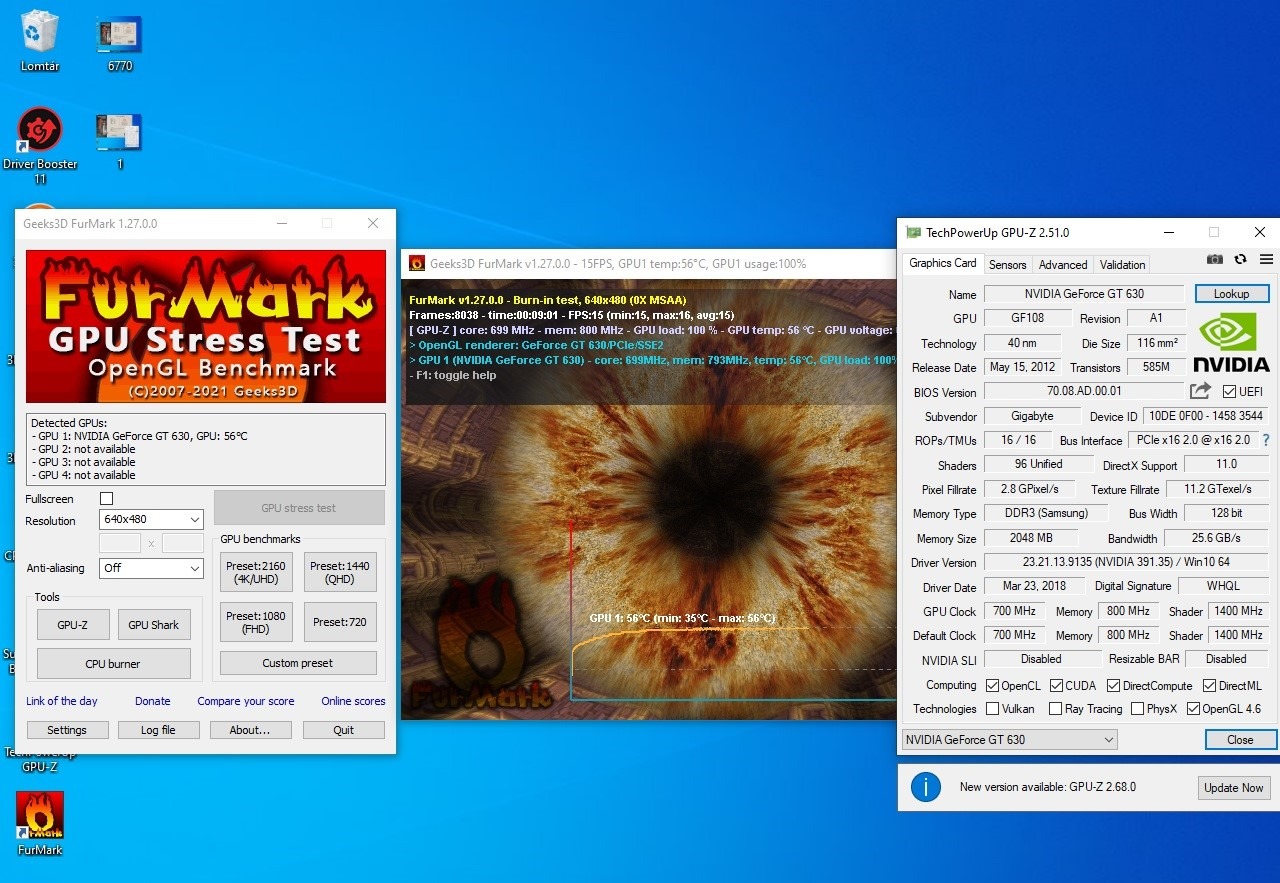Click the FurMark GPU Stress Test banner

[206, 326]
